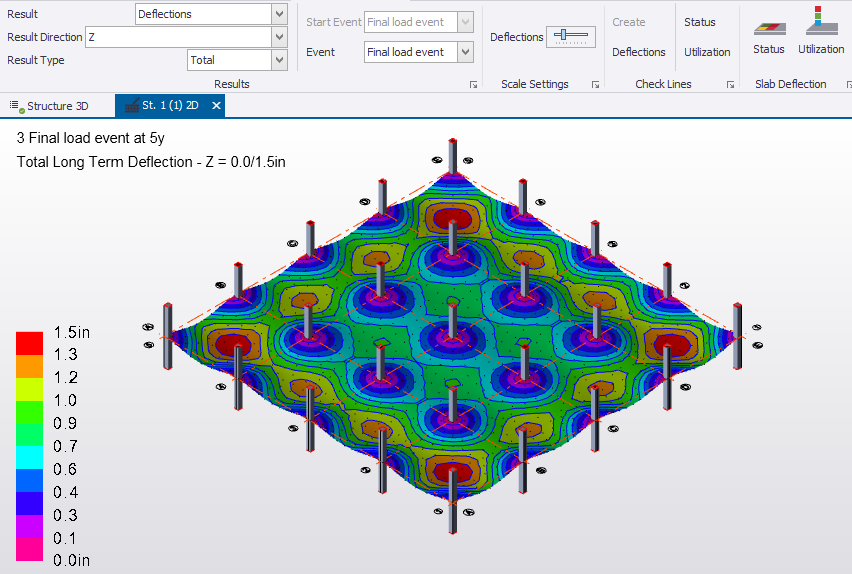Click Status in the Check Lines group

pyautogui.click(x=700, y=22)
